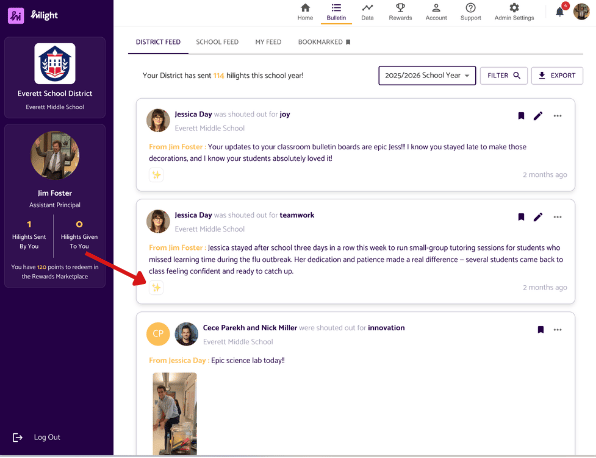Switch to the My Feed tab

click(268, 42)
